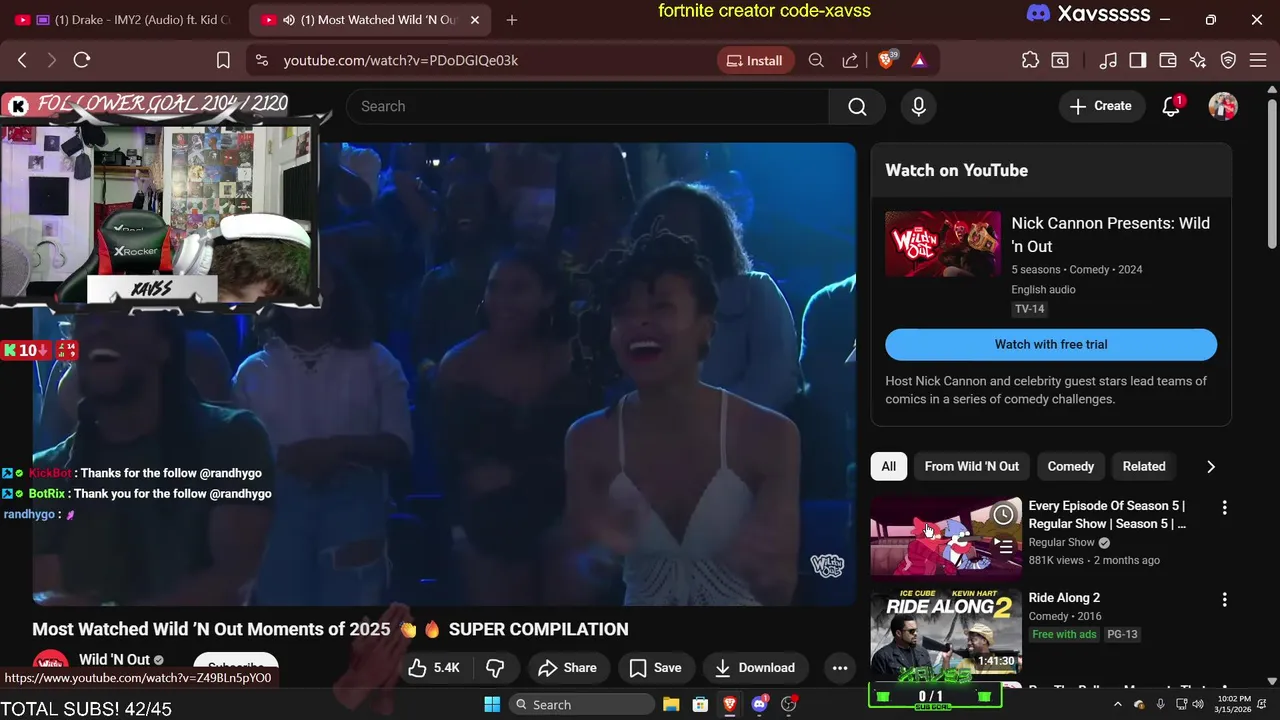
Task: Toggle the browser sidebar panel icon
Action: point(1138,60)
